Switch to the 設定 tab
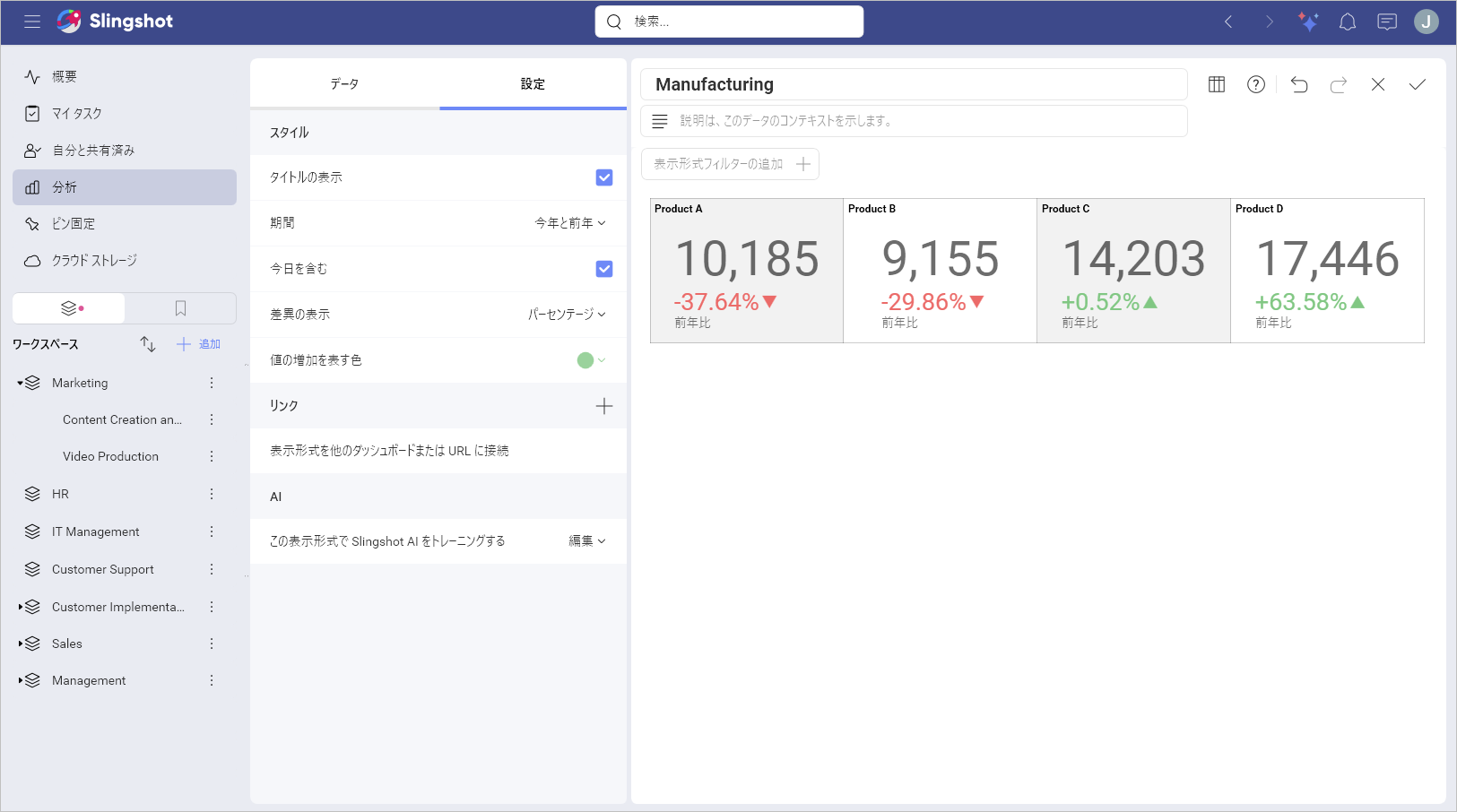This screenshot has height=812, width=1457. (x=533, y=84)
